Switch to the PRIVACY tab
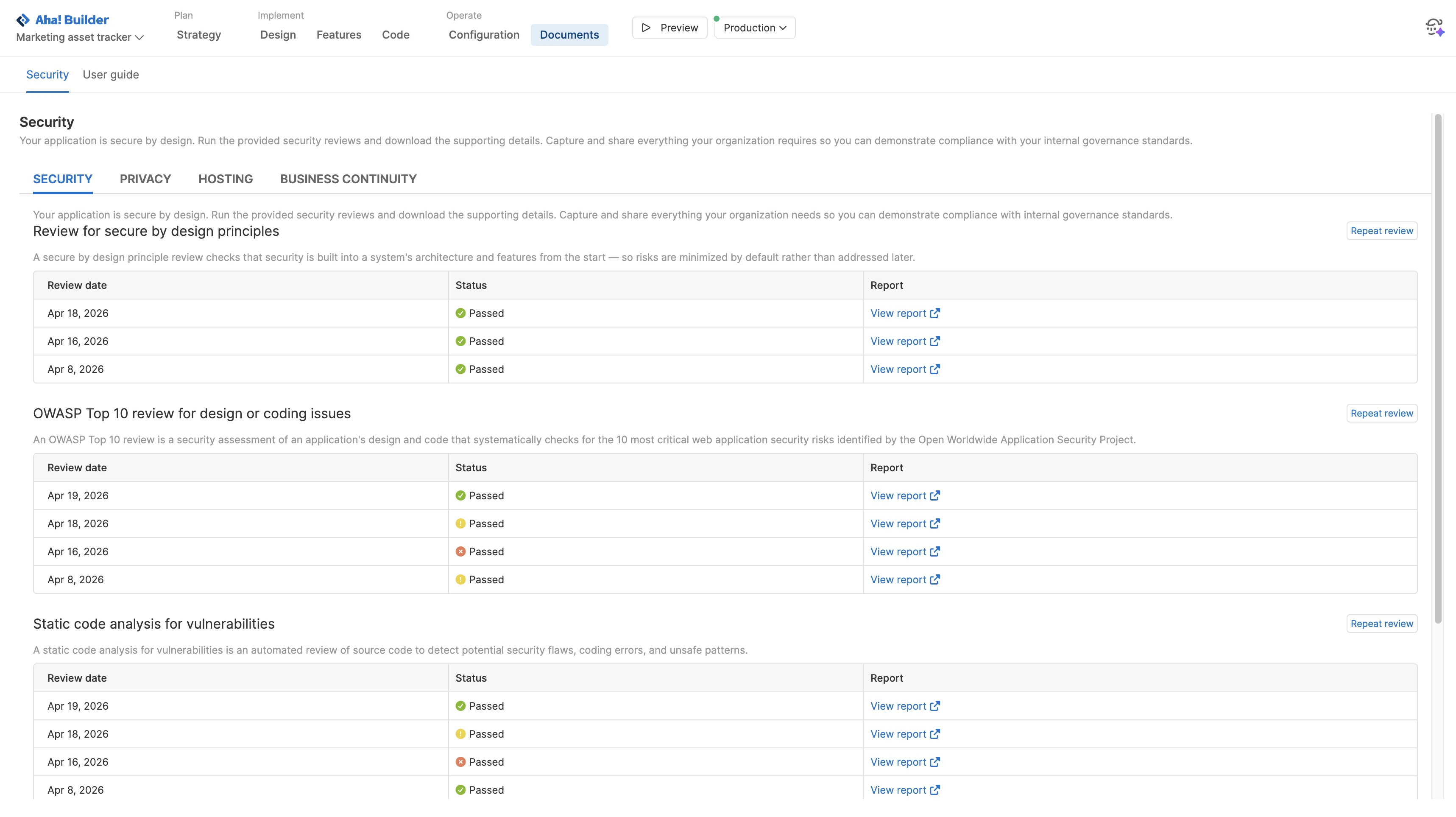The image size is (1456, 817). point(145,179)
